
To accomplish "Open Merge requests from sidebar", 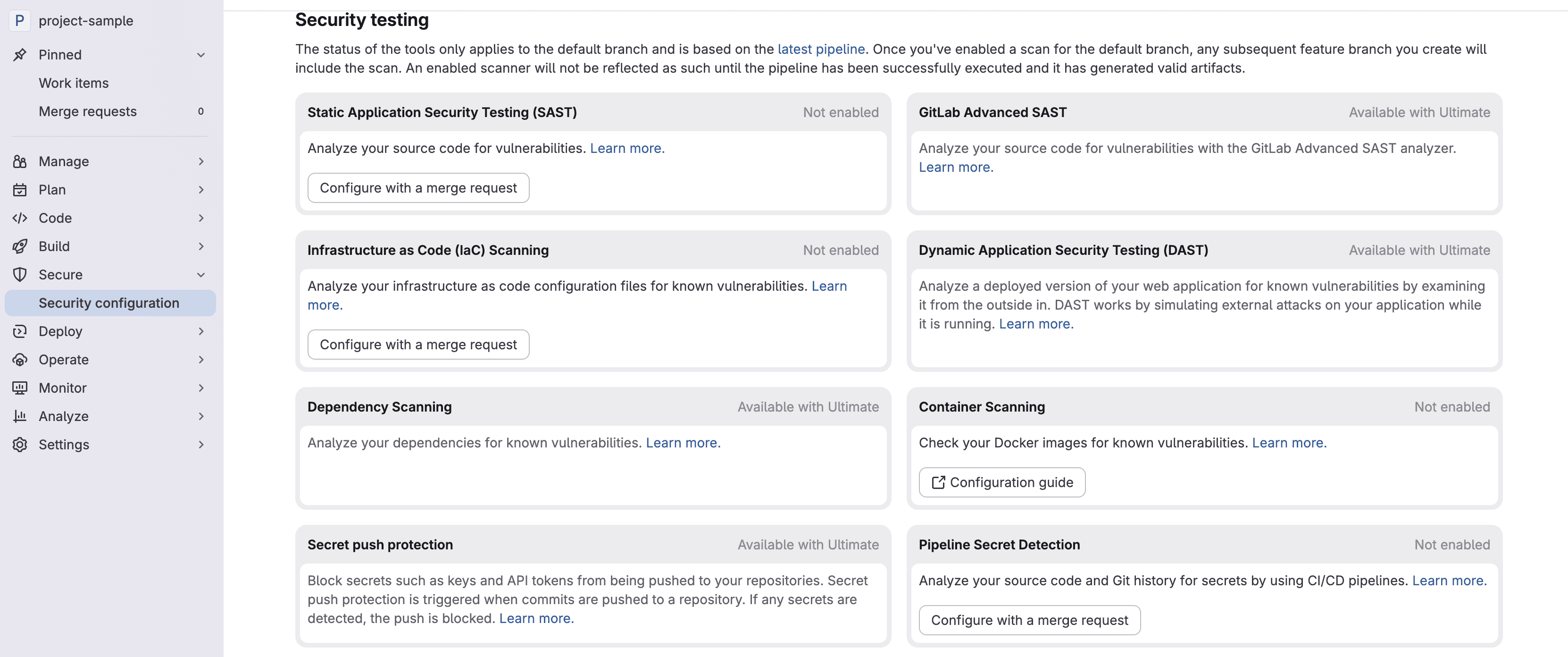I will (87, 111).
